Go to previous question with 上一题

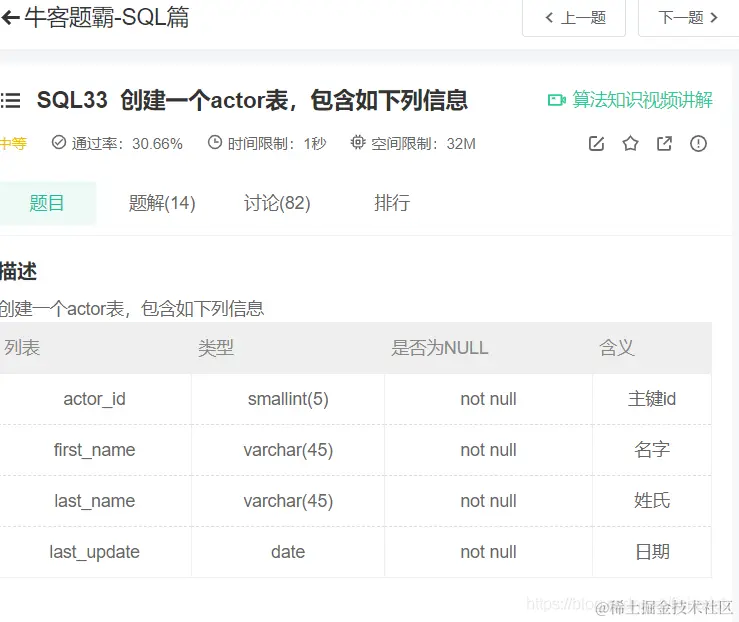pyautogui.click(x=574, y=18)
